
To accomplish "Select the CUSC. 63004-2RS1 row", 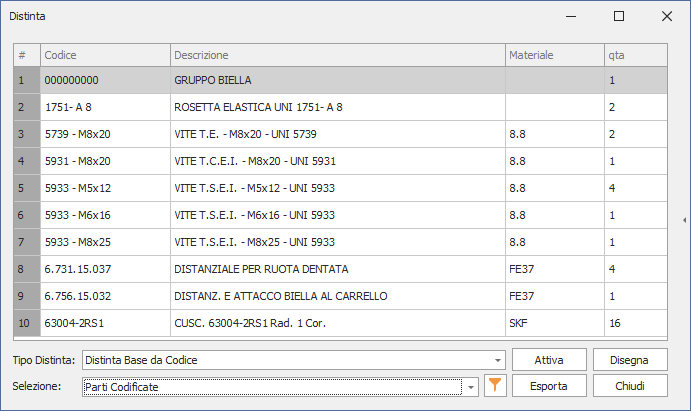I will (x=336, y=323).
